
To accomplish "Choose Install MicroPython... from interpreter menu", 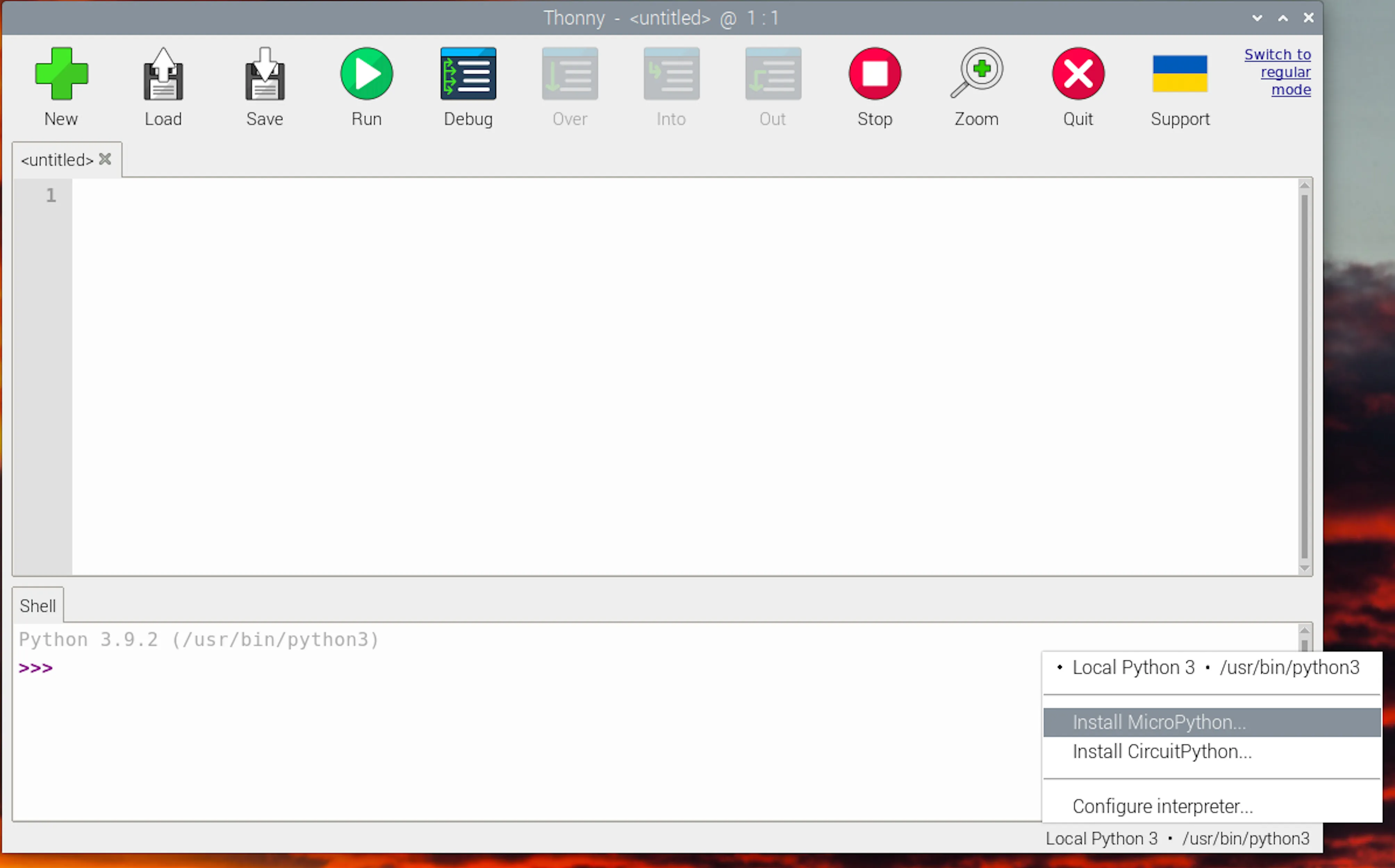I will (x=1212, y=722).
